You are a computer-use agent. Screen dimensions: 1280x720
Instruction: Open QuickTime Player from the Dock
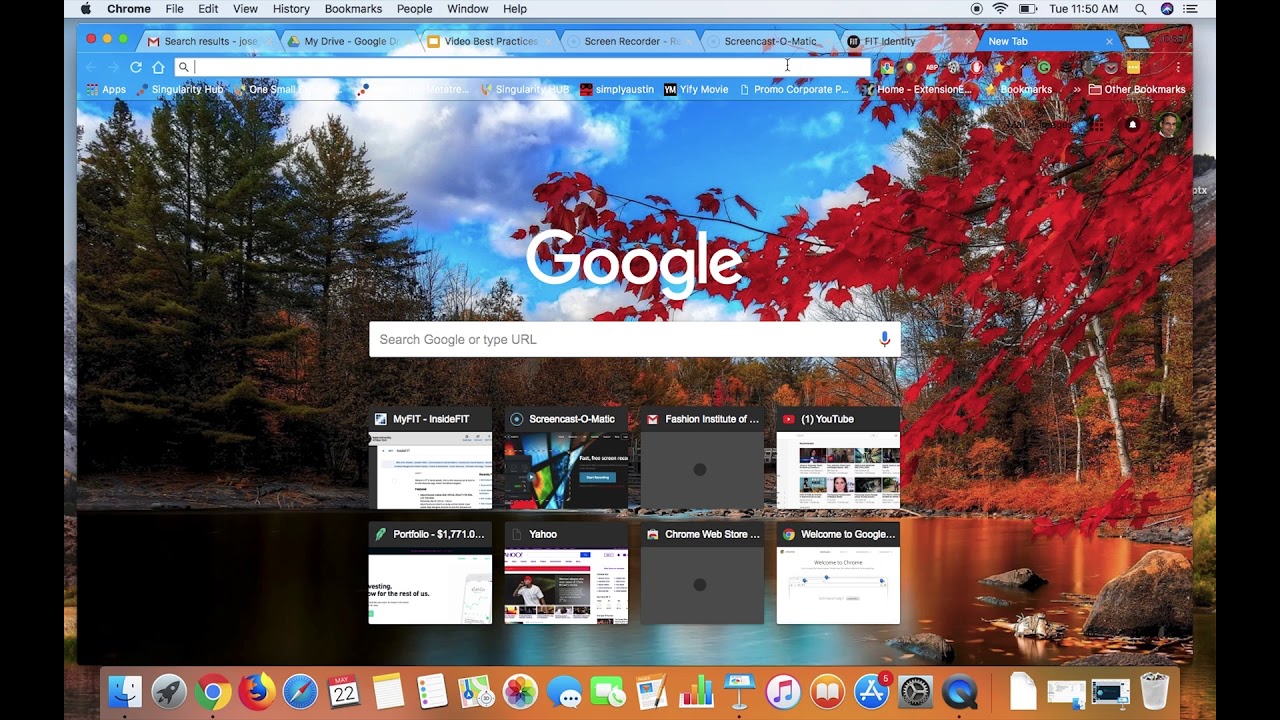tap(959, 691)
